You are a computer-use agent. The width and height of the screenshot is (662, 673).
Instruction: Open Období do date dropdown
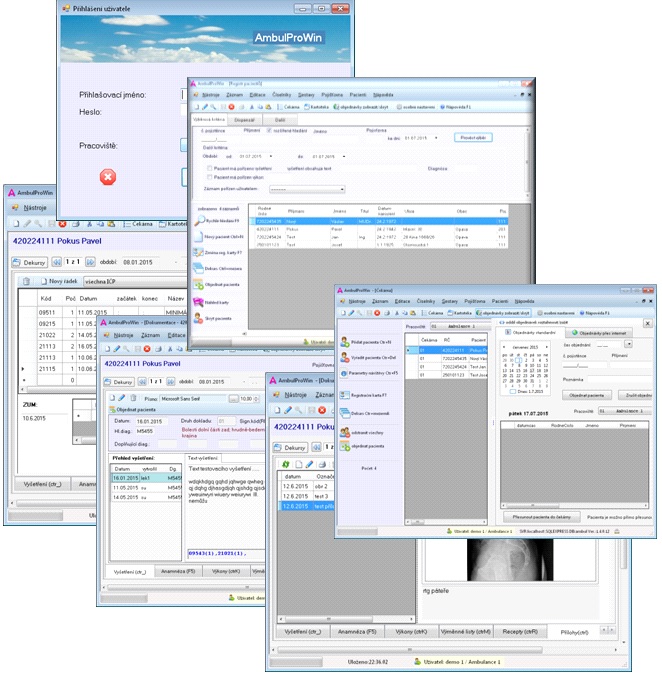[x=344, y=156]
